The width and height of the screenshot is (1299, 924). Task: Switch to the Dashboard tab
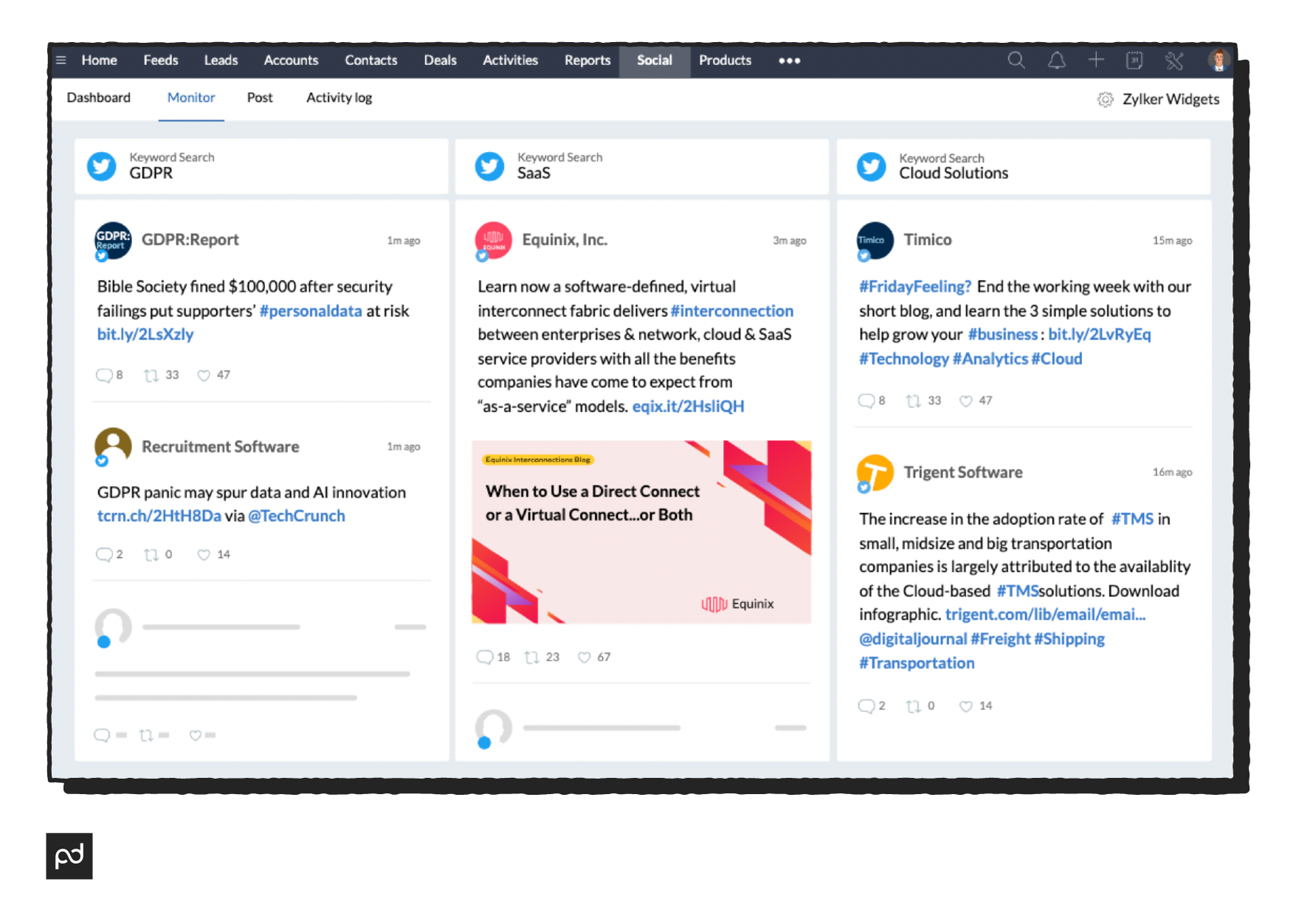click(99, 97)
